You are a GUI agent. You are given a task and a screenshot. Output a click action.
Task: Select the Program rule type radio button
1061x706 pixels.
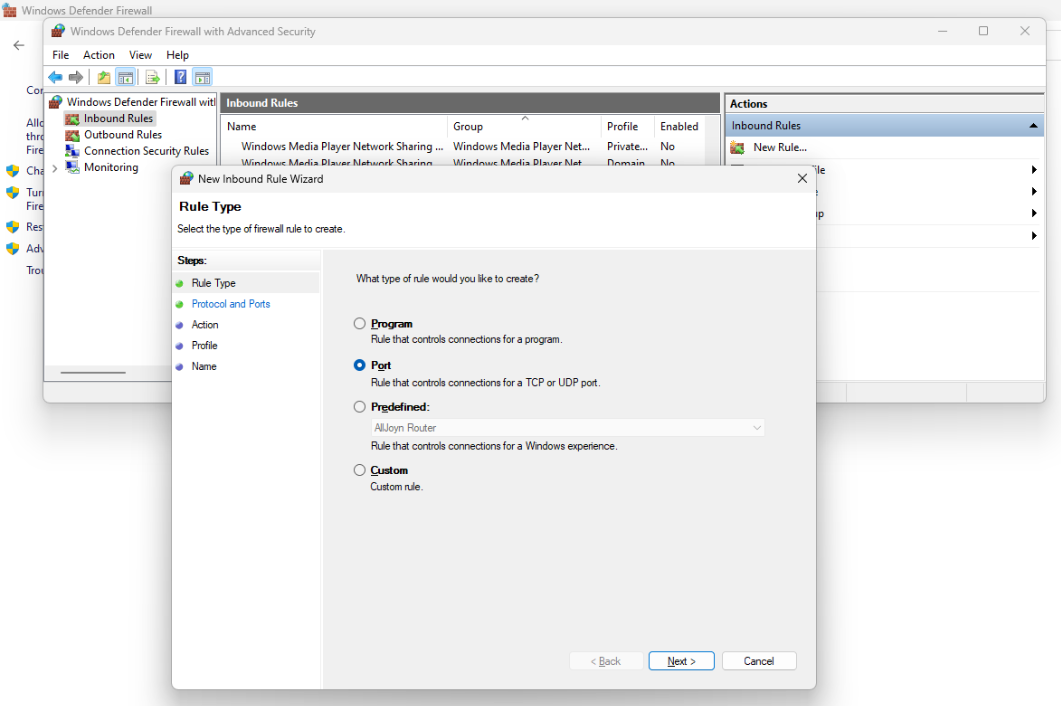click(x=359, y=324)
